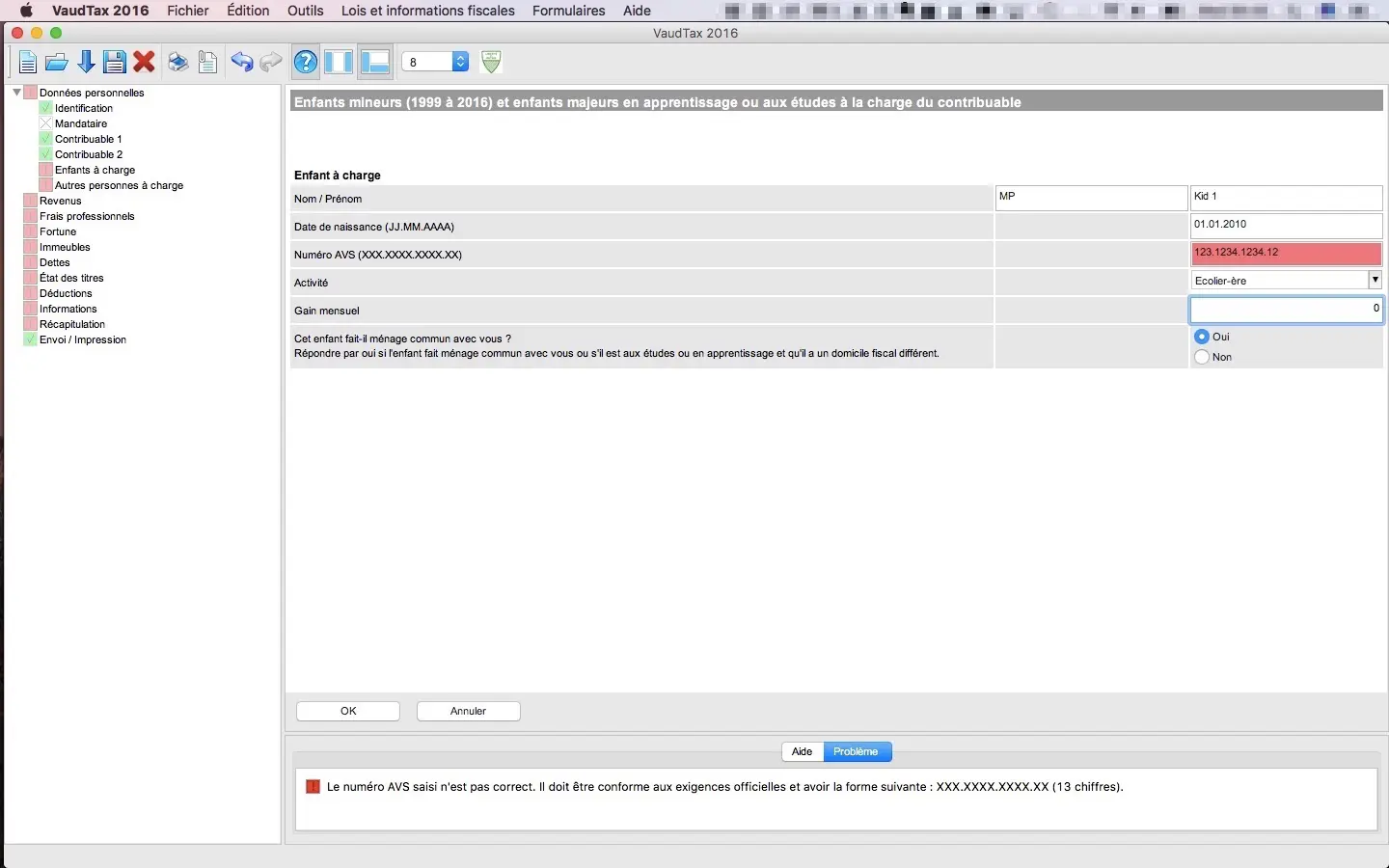Open the Outils menu
The height and width of the screenshot is (868, 1389).
(x=305, y=11)
